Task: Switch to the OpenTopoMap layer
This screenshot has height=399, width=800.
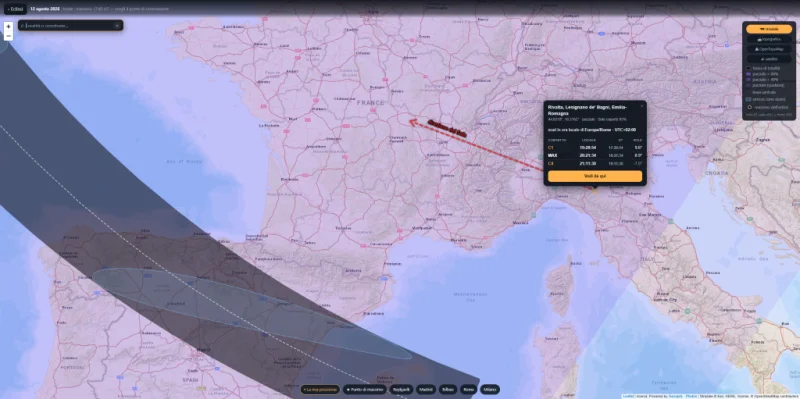Action: click(x=769, y=49)
